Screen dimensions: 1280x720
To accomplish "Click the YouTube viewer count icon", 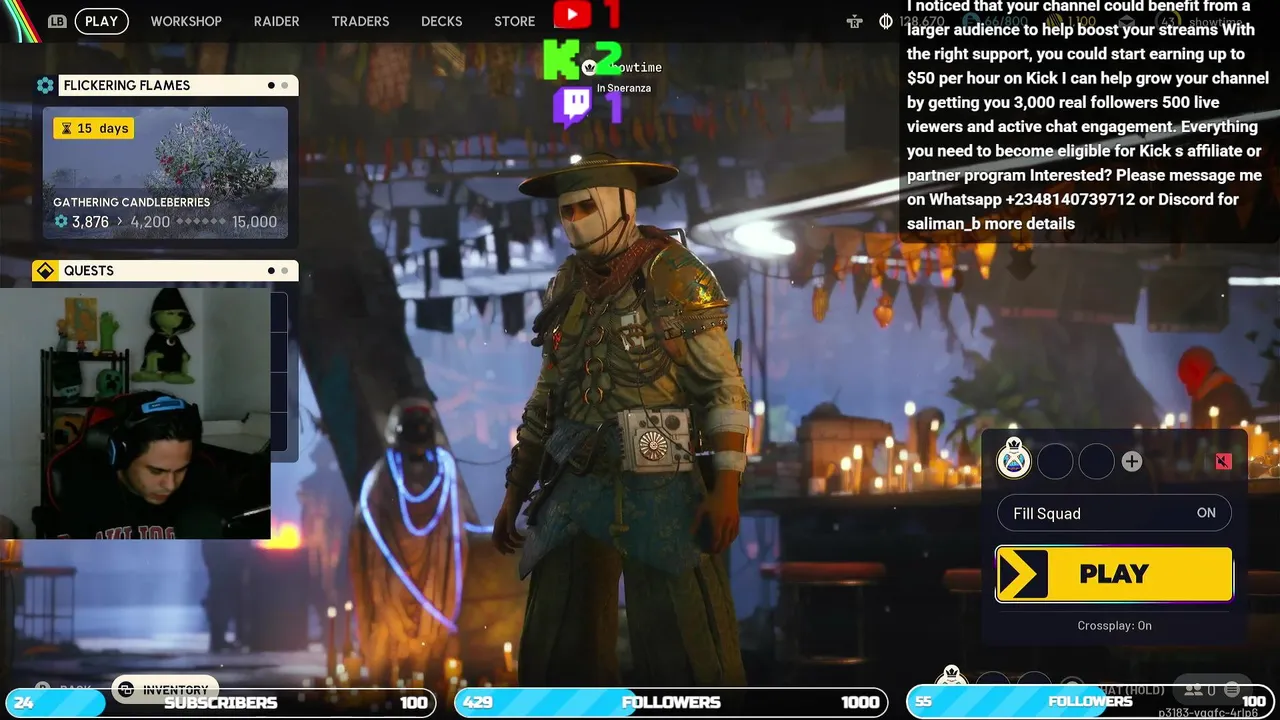I will (x=573, y=14).
